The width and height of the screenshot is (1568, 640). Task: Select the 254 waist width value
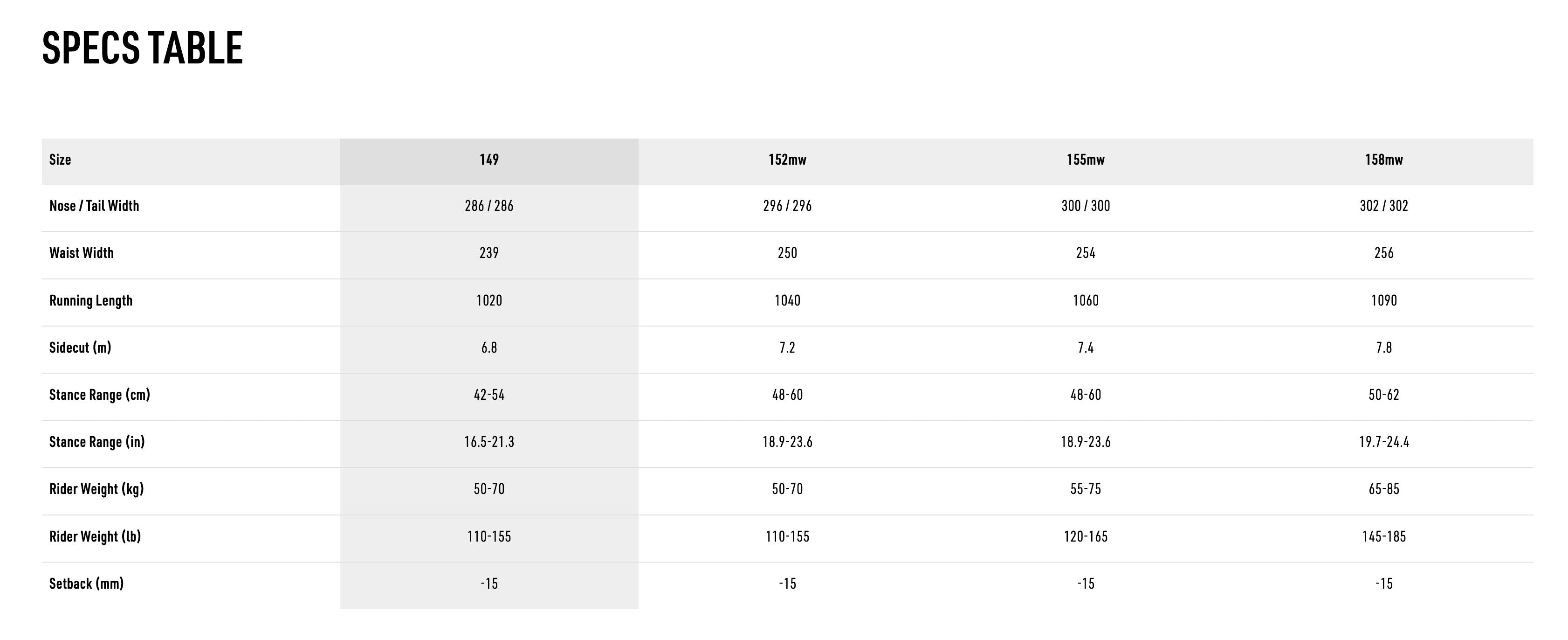1085,253
